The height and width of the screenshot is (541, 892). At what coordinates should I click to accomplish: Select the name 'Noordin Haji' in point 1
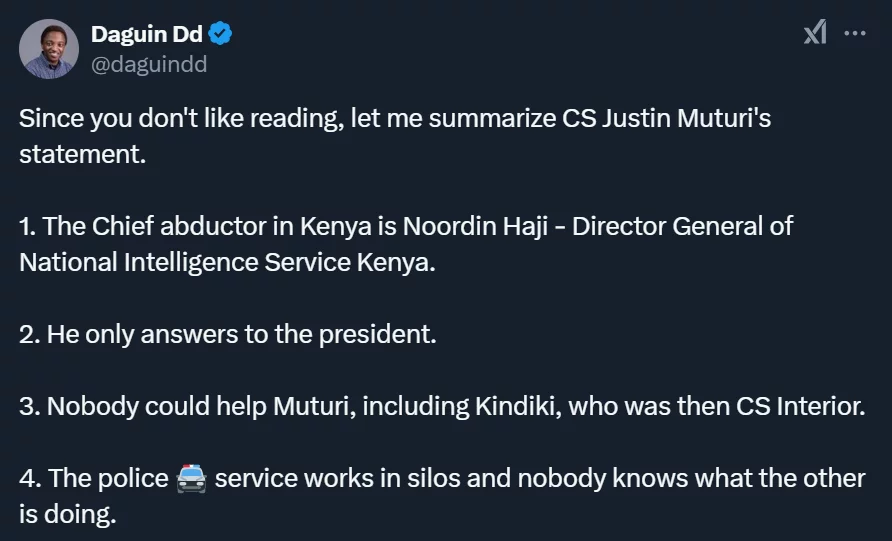[x=475, y=226]
